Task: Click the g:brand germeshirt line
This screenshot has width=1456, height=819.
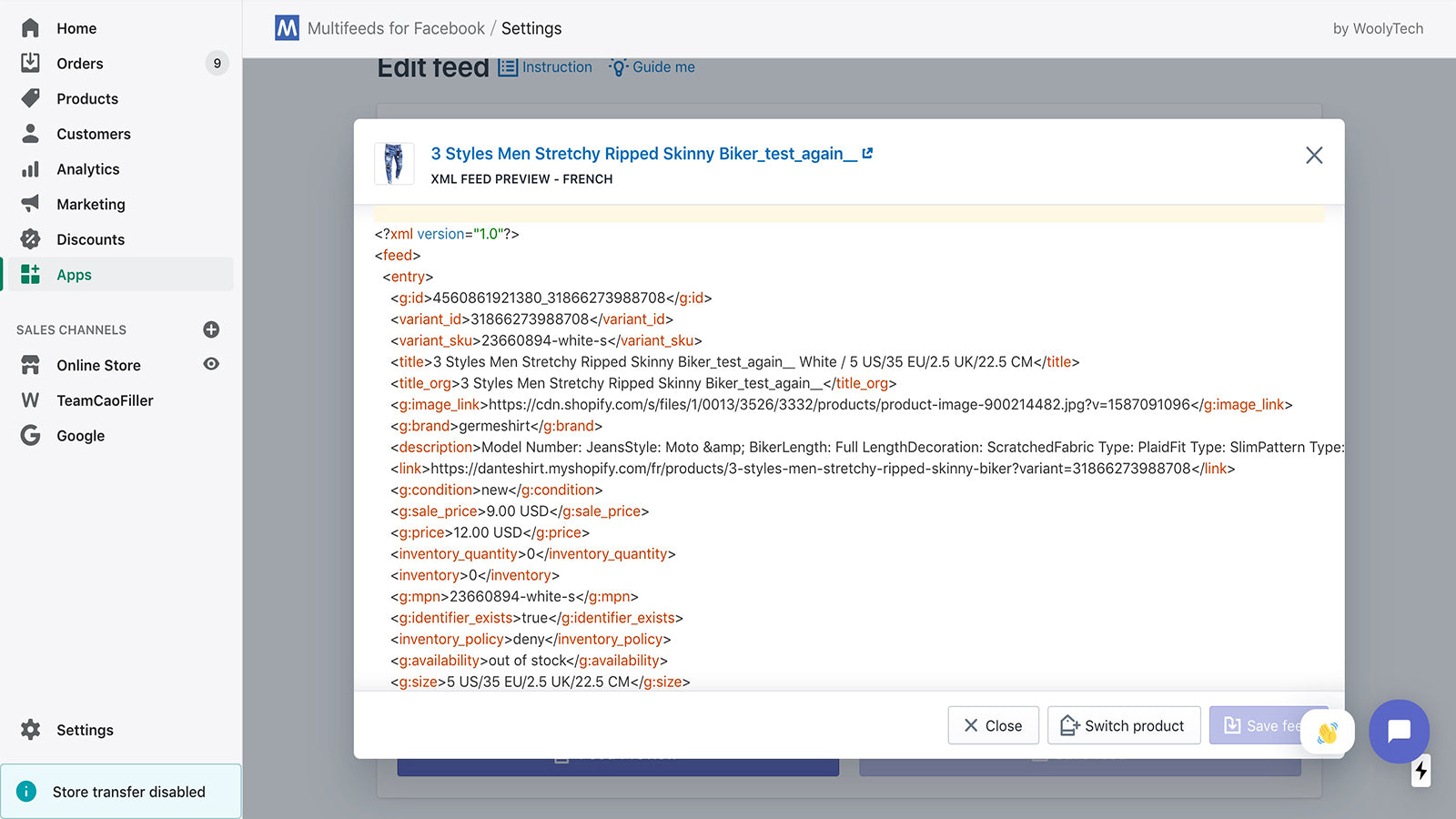Action: (496, 426)
